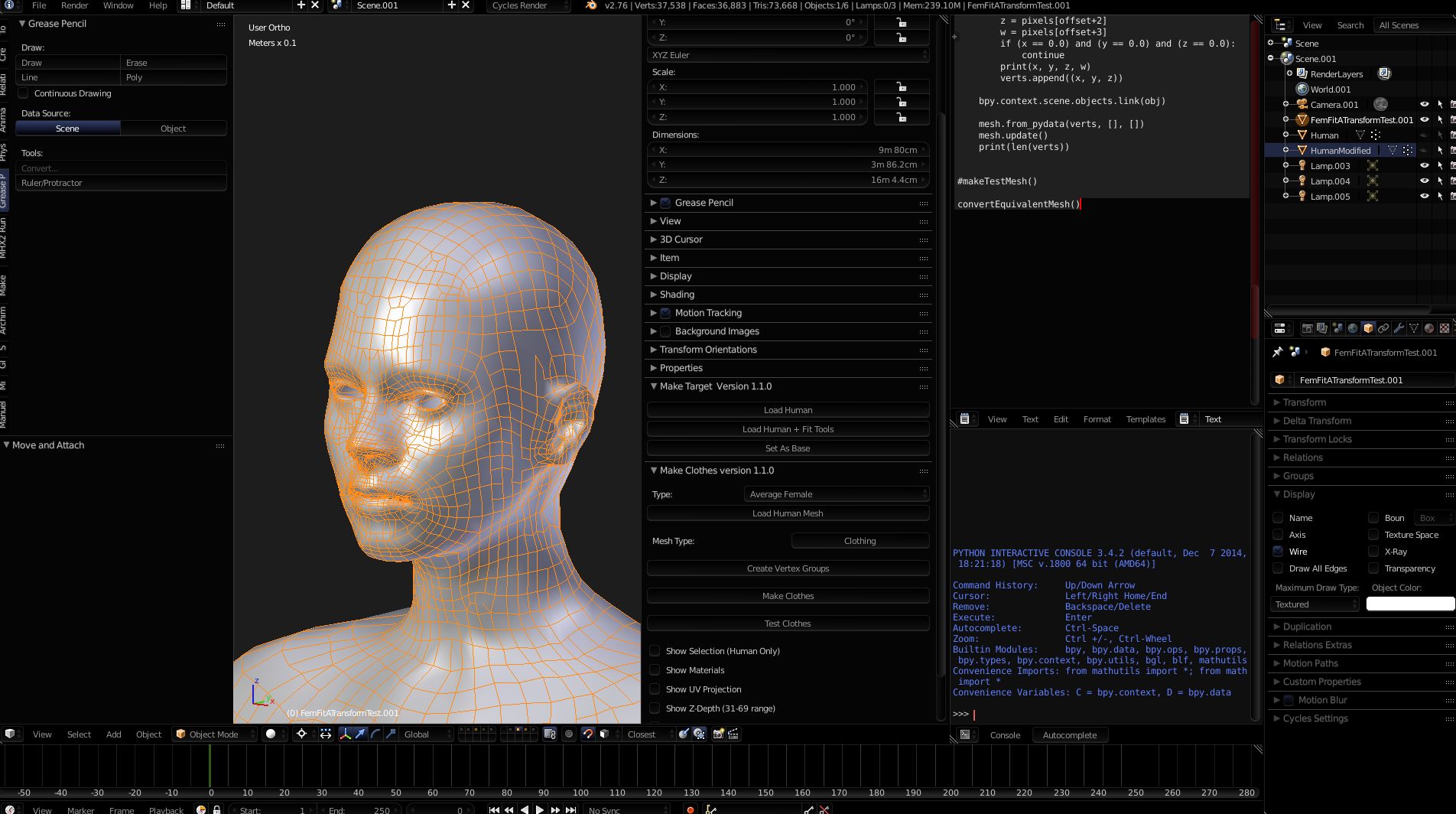Screen dimensions: 1456x814
Task: Toggle the snap magnet icon
Action: 587,734
